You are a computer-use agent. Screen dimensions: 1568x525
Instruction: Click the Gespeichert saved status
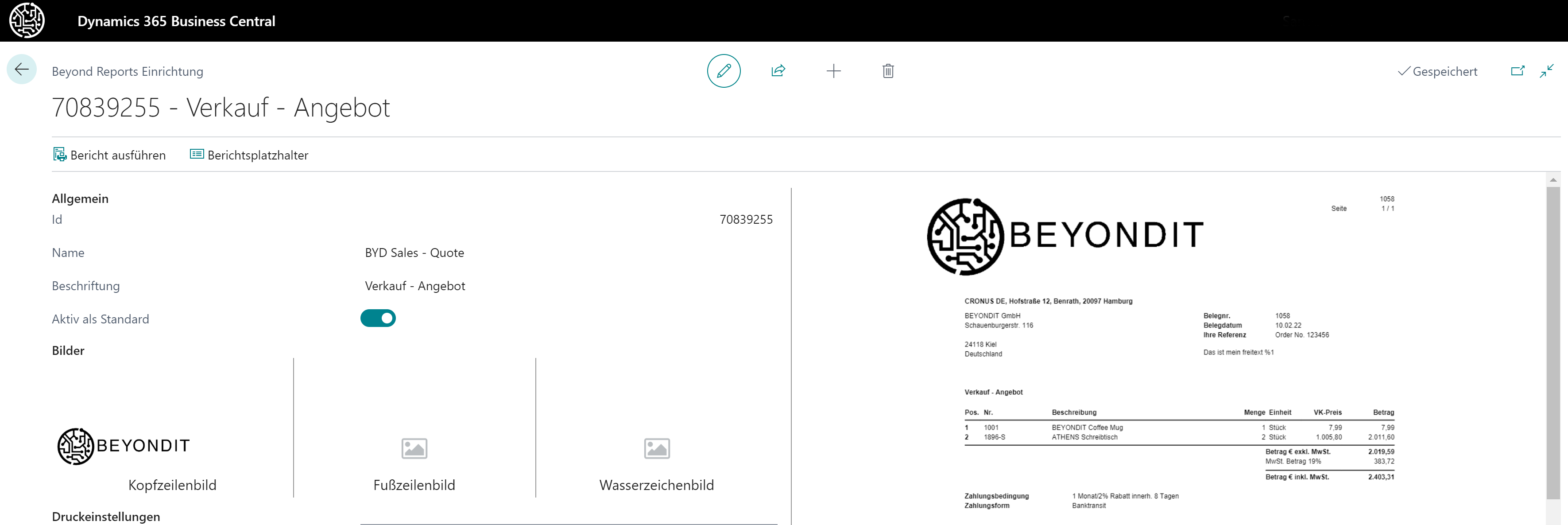coord(1437,71)
